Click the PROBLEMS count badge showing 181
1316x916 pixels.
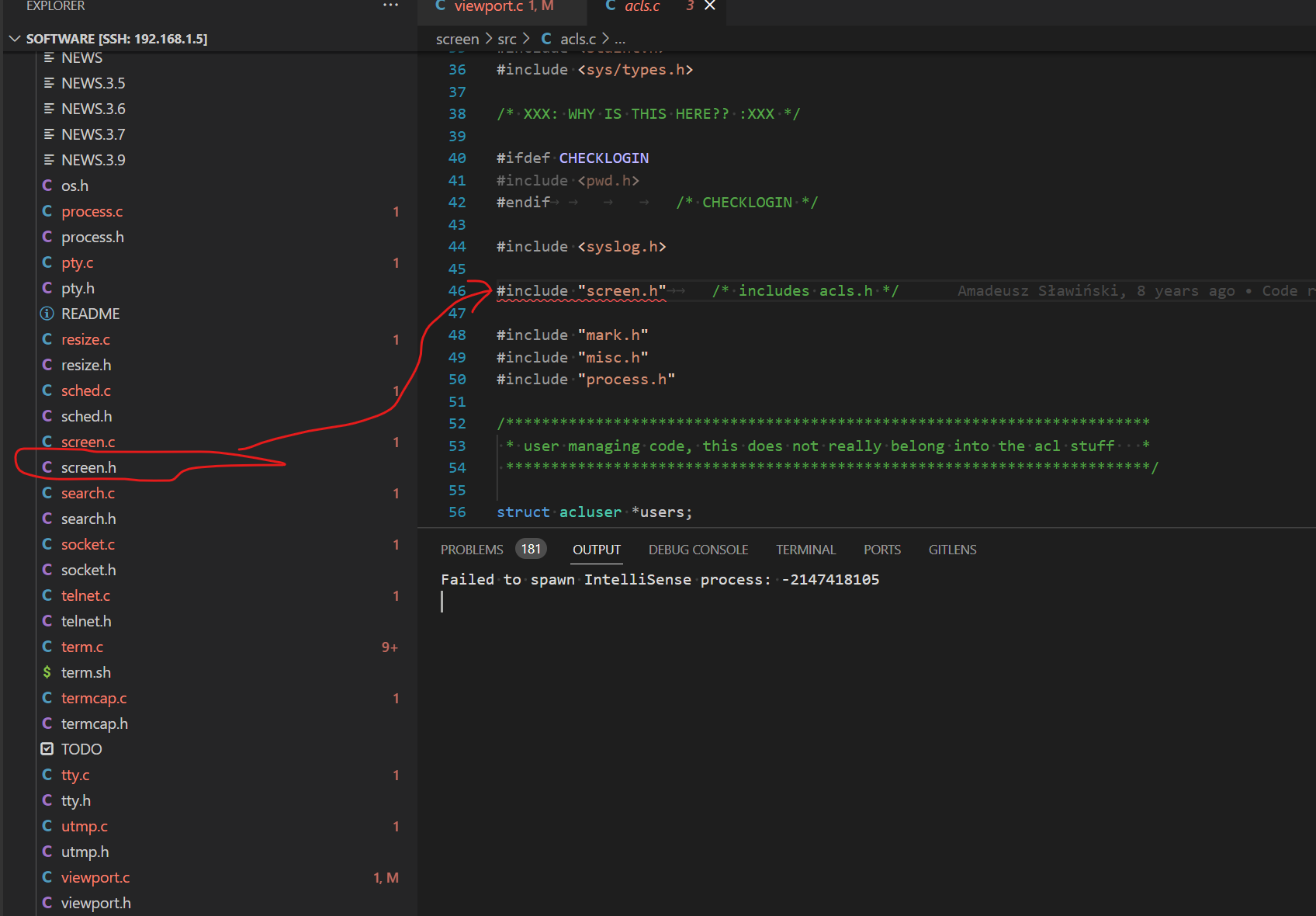pos(531,549)
